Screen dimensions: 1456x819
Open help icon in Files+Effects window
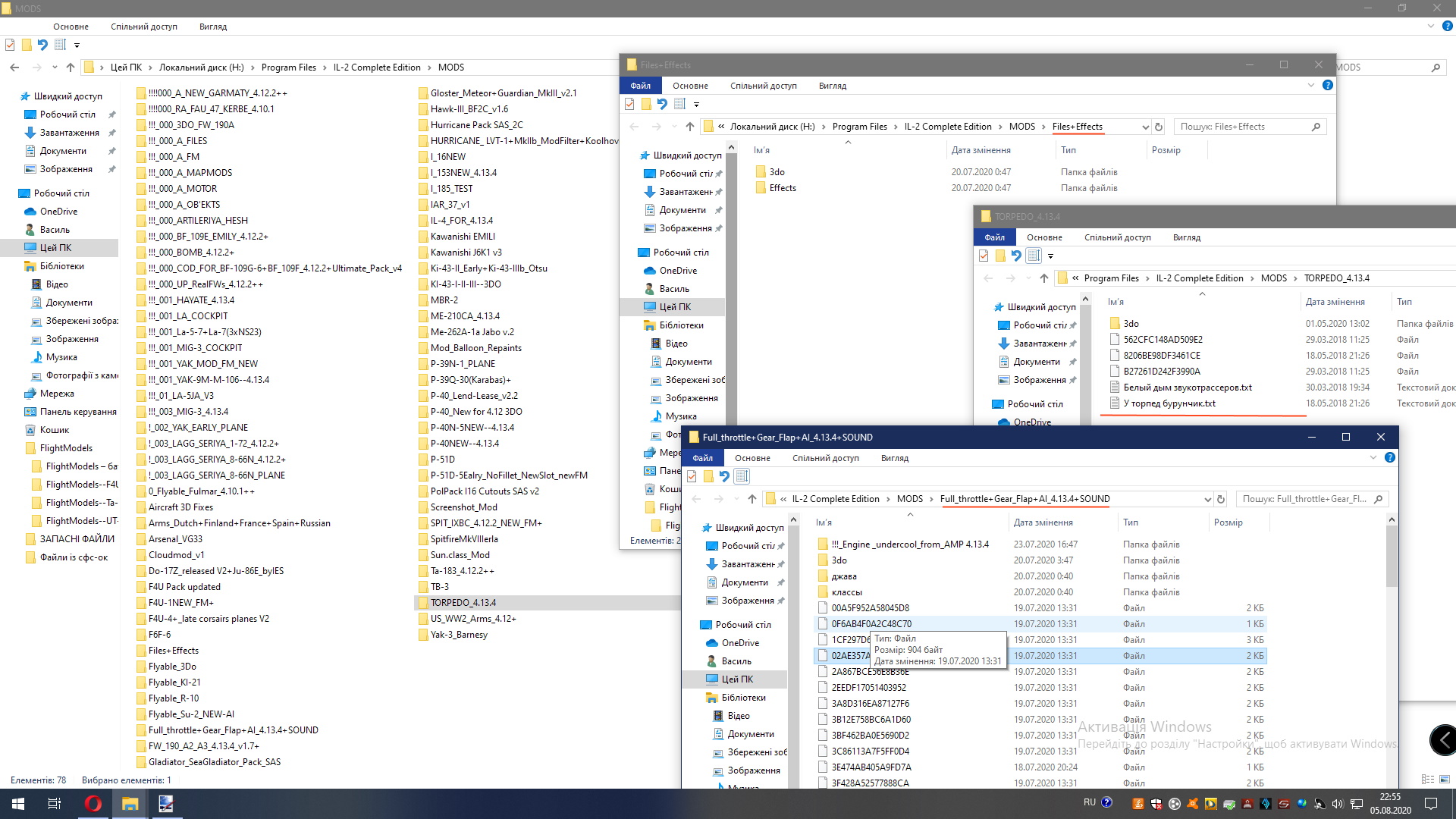(x=1327, y=85)
